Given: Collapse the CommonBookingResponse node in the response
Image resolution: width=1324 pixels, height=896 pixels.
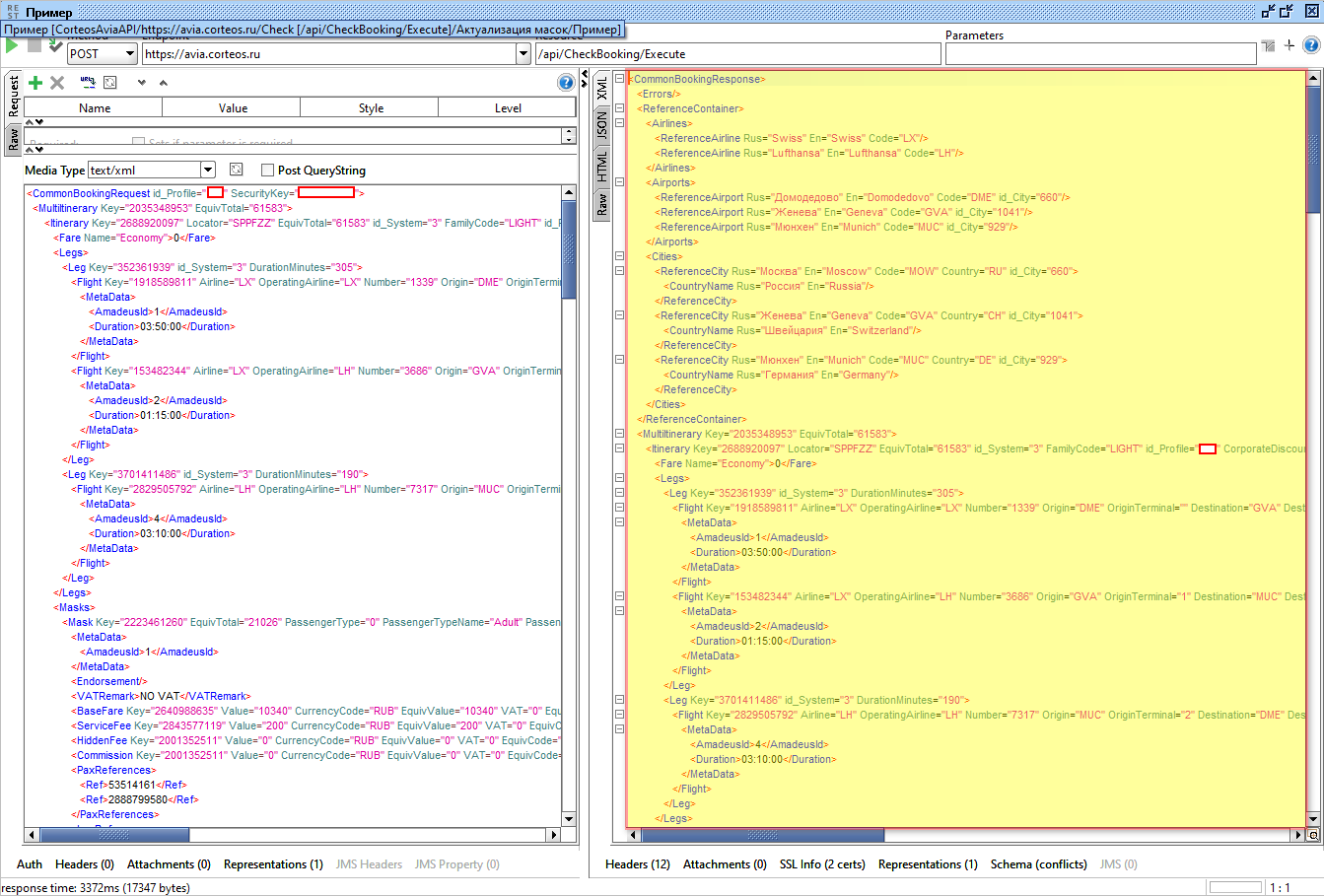Looking at the screenshot, I should pos(619,79).
